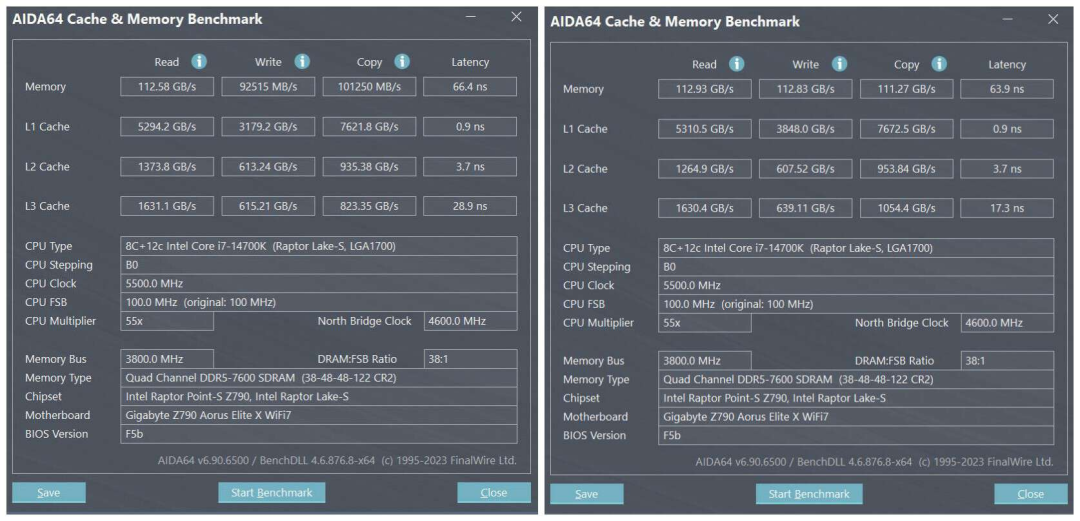Select L1 Cache read 5294.2 GB/s value
Image resolution: width=1080 pixels, height=521 pixels.
point(167,126)
